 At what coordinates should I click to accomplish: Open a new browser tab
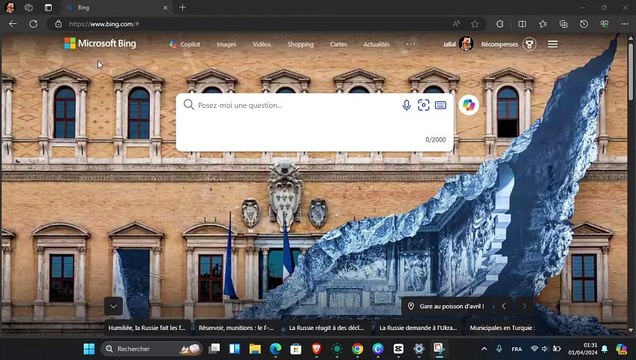183,7
